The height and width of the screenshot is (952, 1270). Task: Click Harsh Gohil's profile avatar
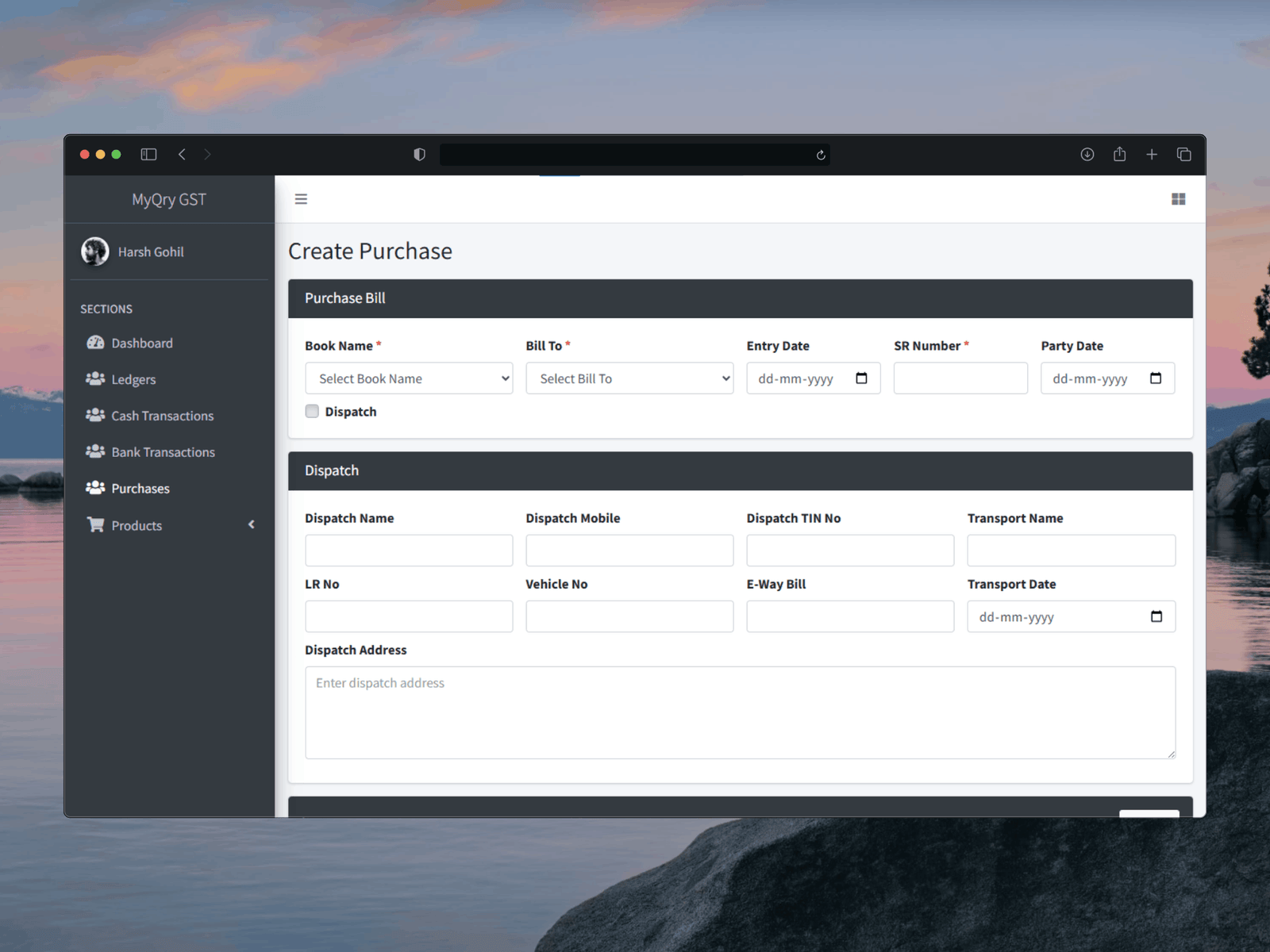[x=95, y=251]
